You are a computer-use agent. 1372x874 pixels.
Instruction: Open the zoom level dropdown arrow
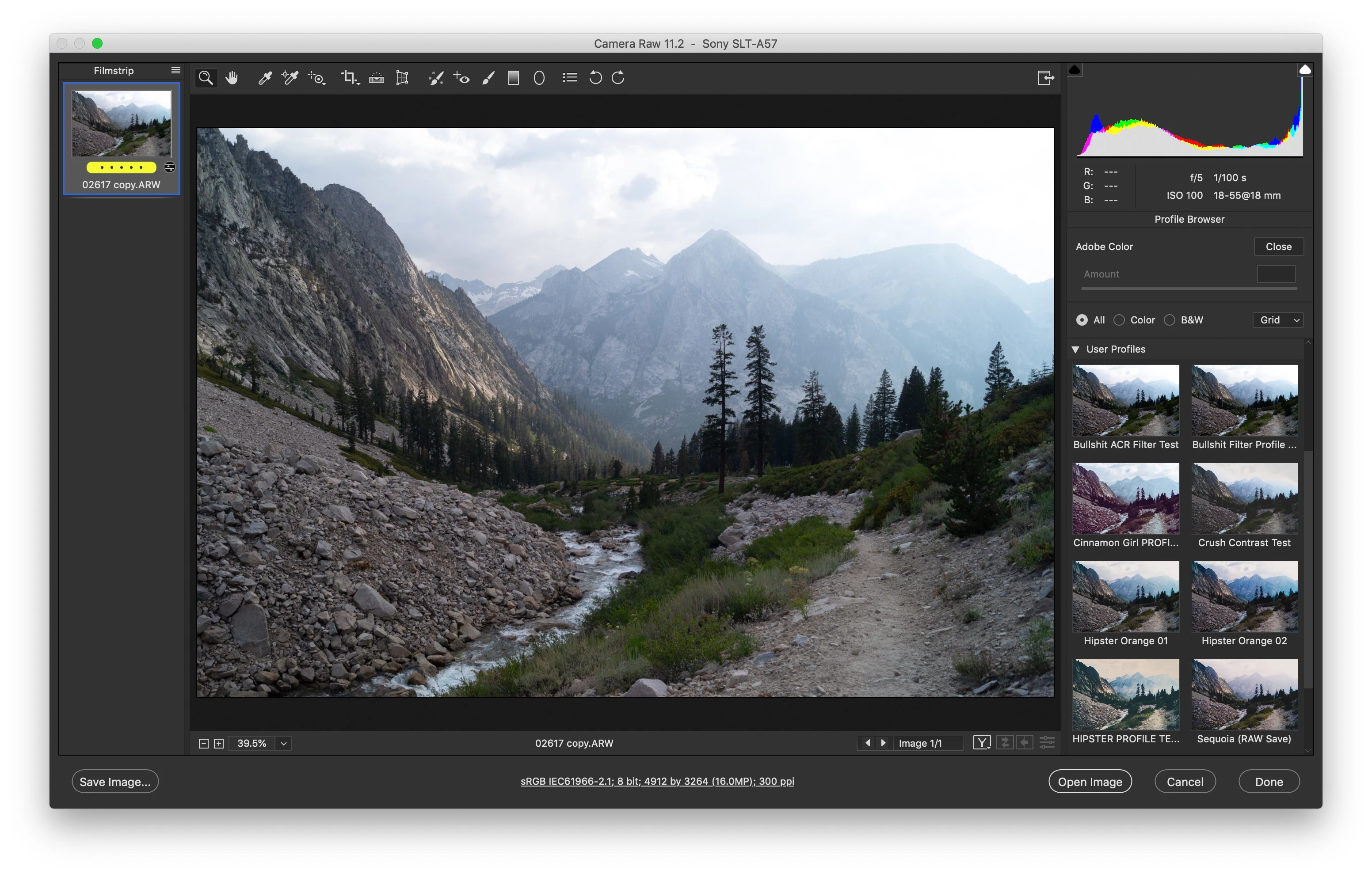click(284, 743)
